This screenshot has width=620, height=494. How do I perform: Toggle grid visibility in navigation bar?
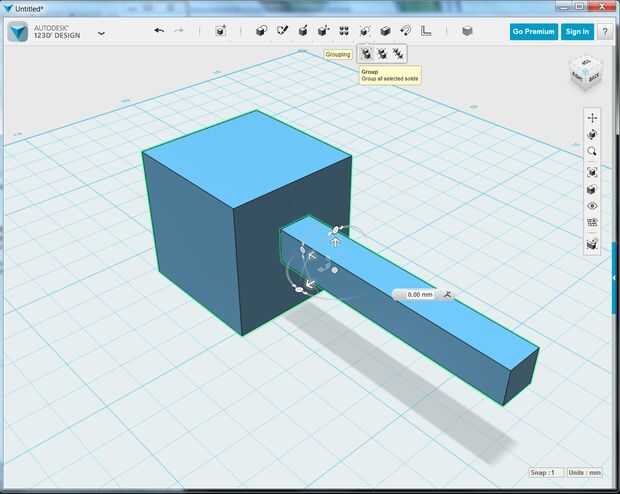(x=592, y=223)
